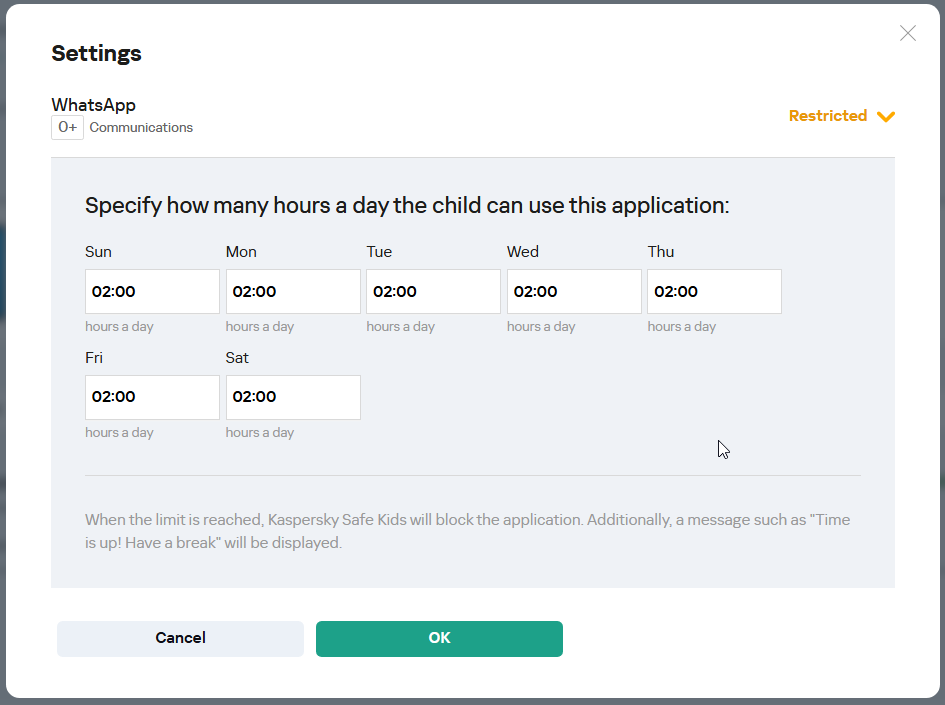Focus the Wed hours a day field
This screenshot has height=705, width=945.
pos(574,292)
